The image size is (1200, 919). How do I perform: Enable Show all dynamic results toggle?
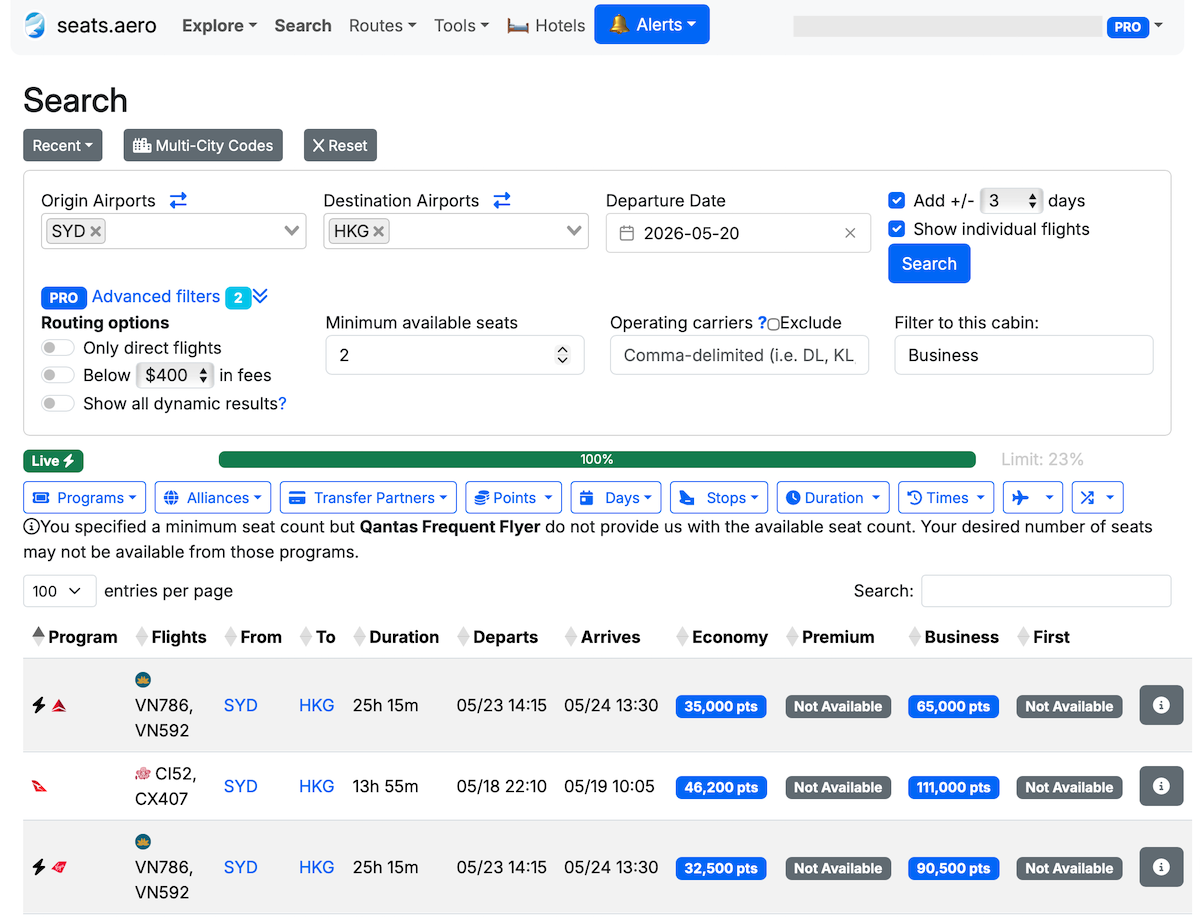click(58, 404)
